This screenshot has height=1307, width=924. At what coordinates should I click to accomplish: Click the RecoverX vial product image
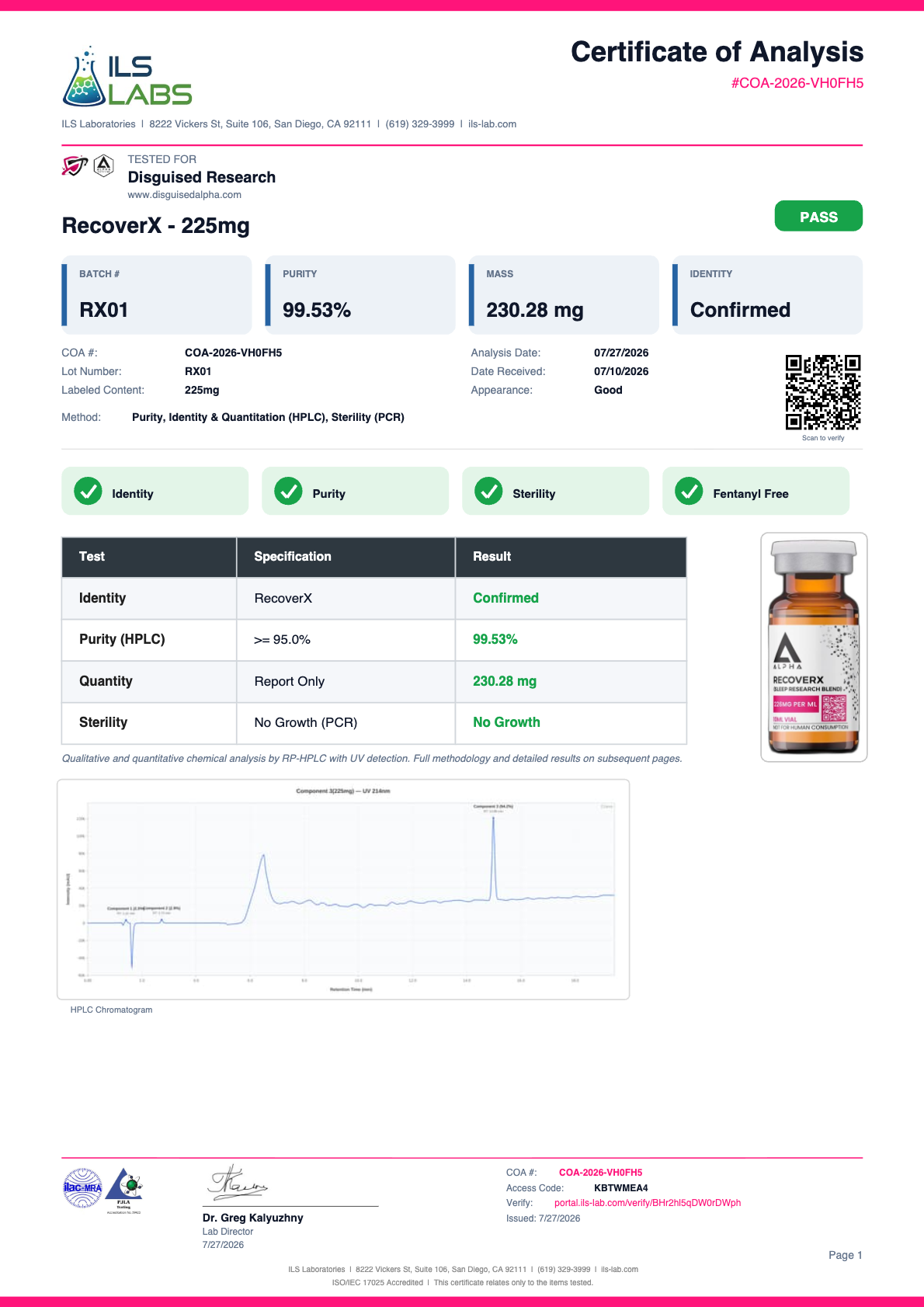814,647
